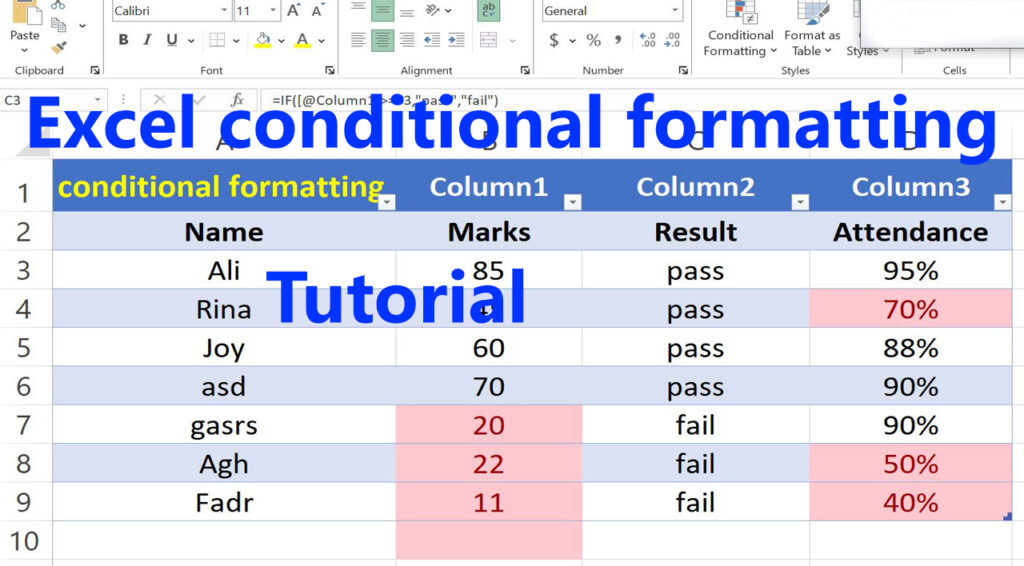Open the underline style dropdown arrow

[191, 40]
